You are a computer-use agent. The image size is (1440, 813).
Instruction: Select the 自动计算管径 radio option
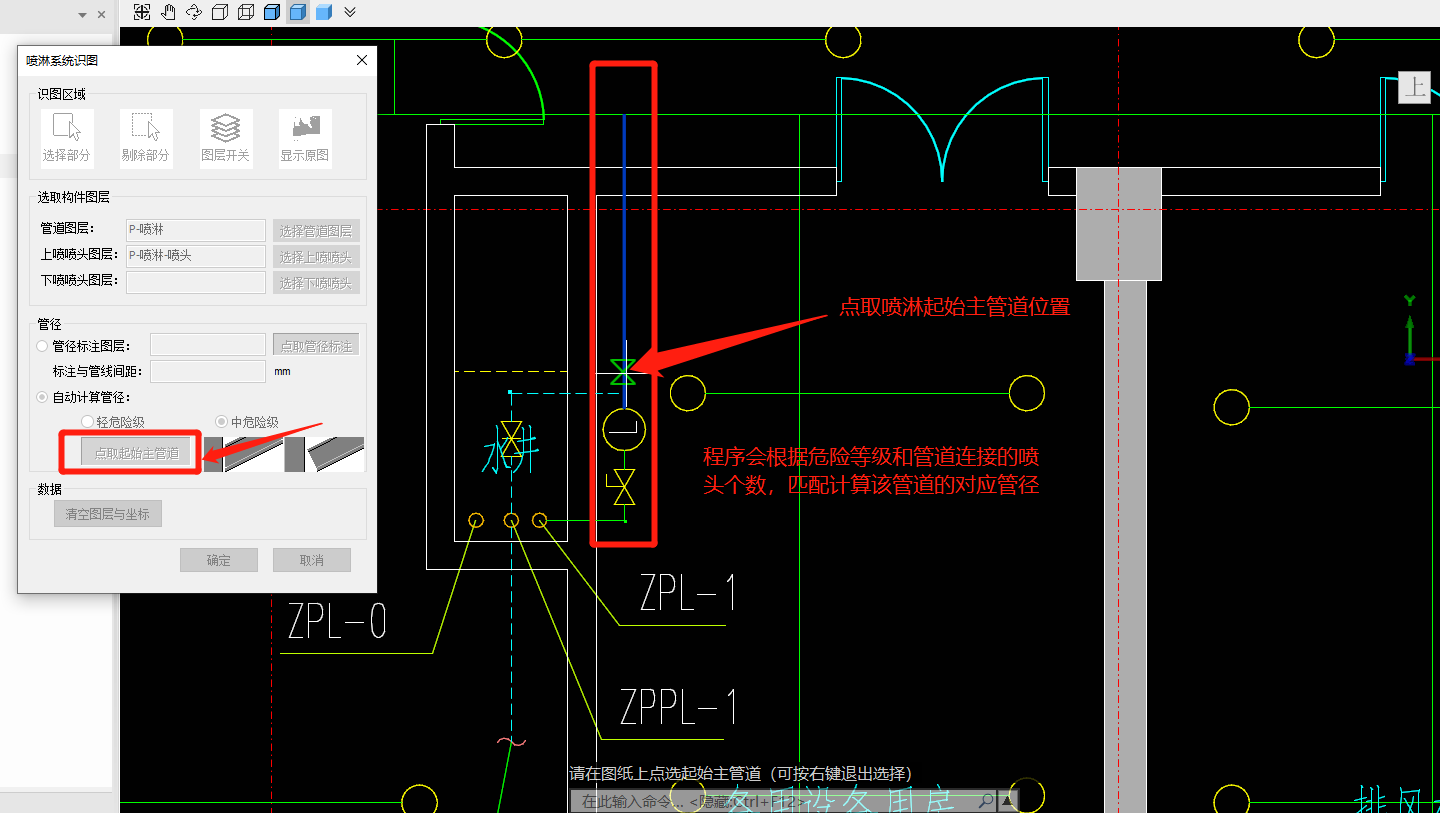(x=43, y=397)
